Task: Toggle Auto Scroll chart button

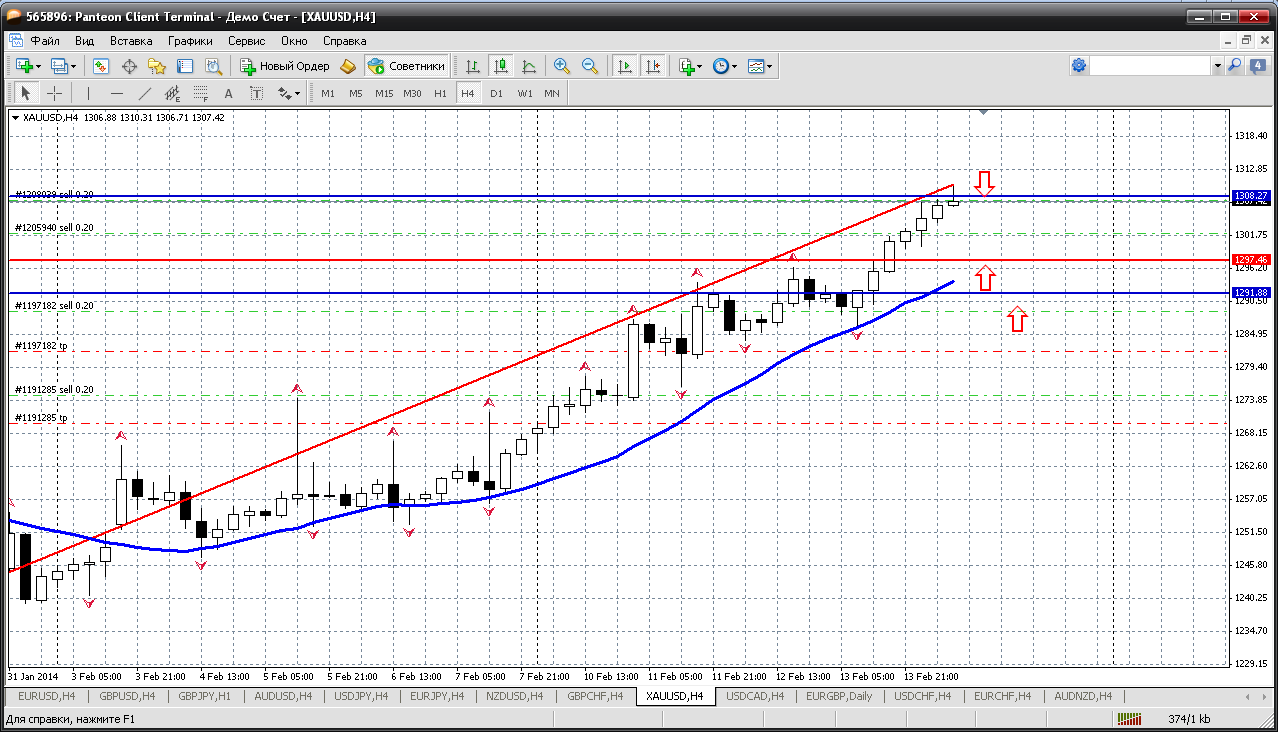Action: point(625,66)
